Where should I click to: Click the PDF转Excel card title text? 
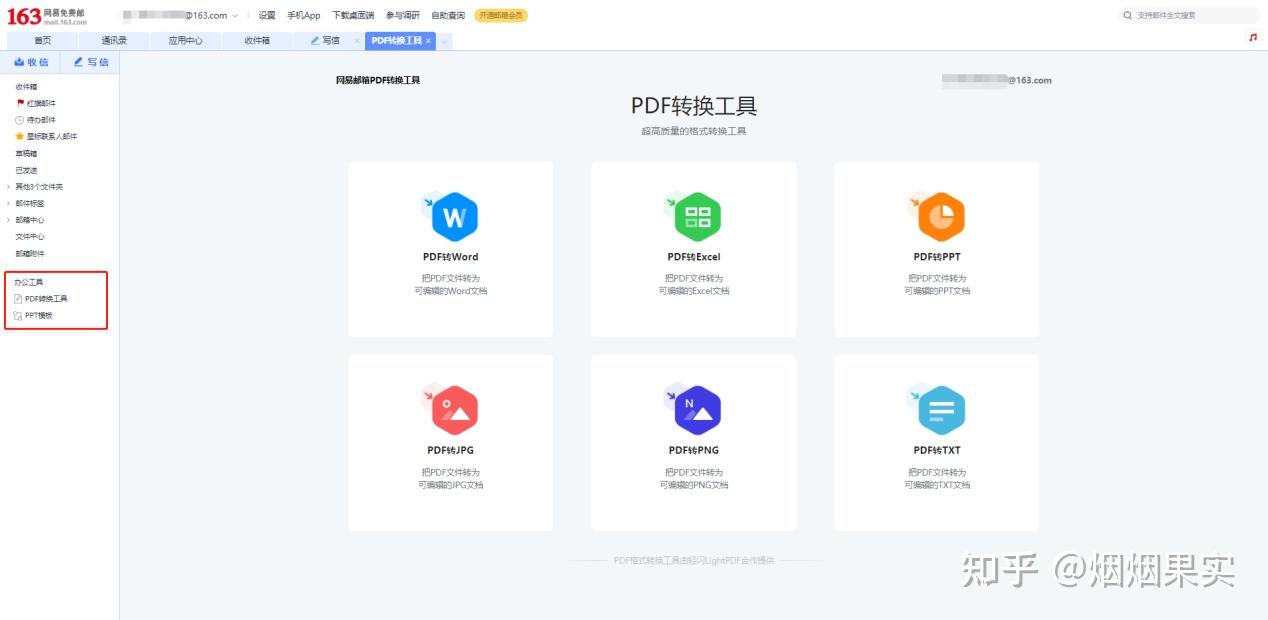click(x=694, y=257)
